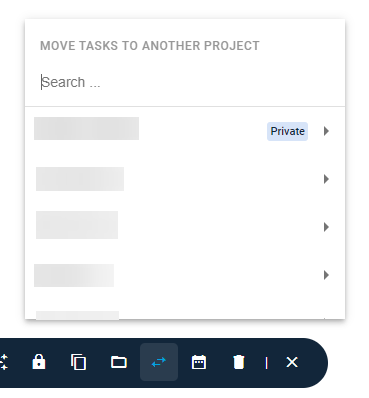Expand the second project's arrow
This screenshot has width=369, height=398.
click(x=326, y=179)
